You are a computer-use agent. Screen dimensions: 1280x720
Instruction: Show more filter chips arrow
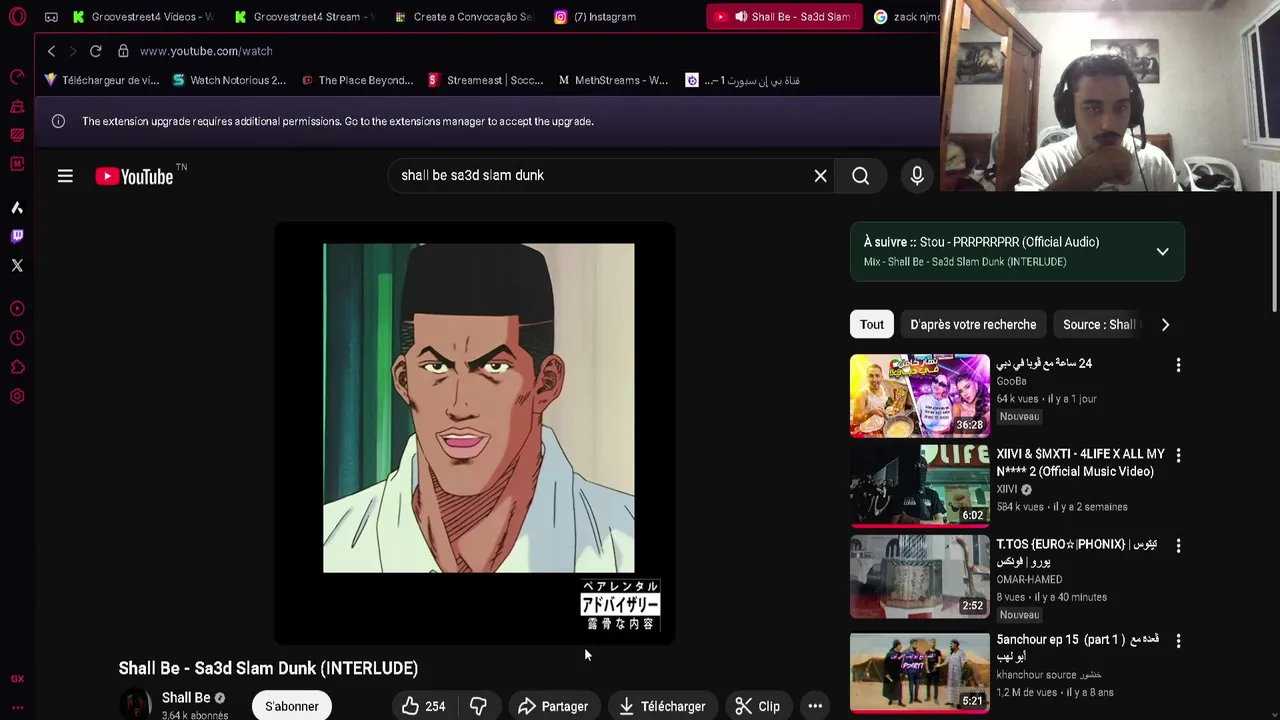point(1165,324)
